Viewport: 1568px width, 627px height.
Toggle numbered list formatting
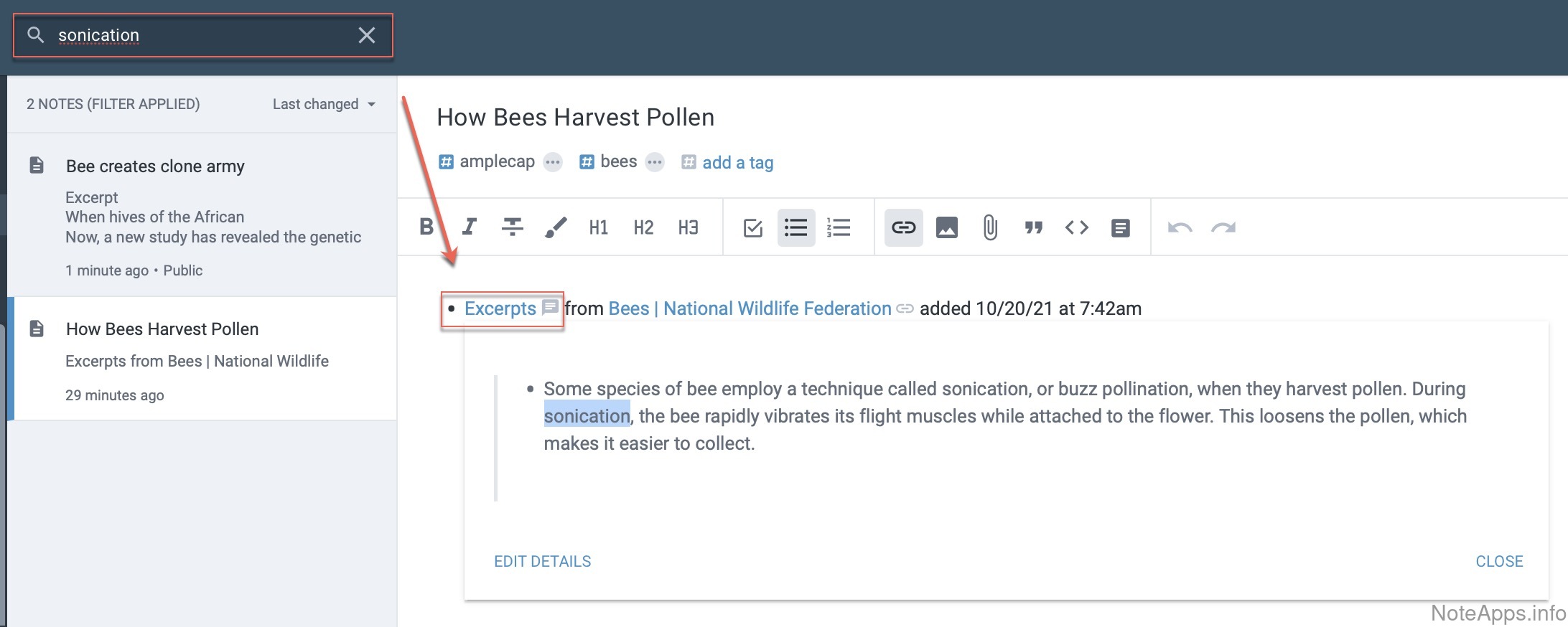point(839,227)
